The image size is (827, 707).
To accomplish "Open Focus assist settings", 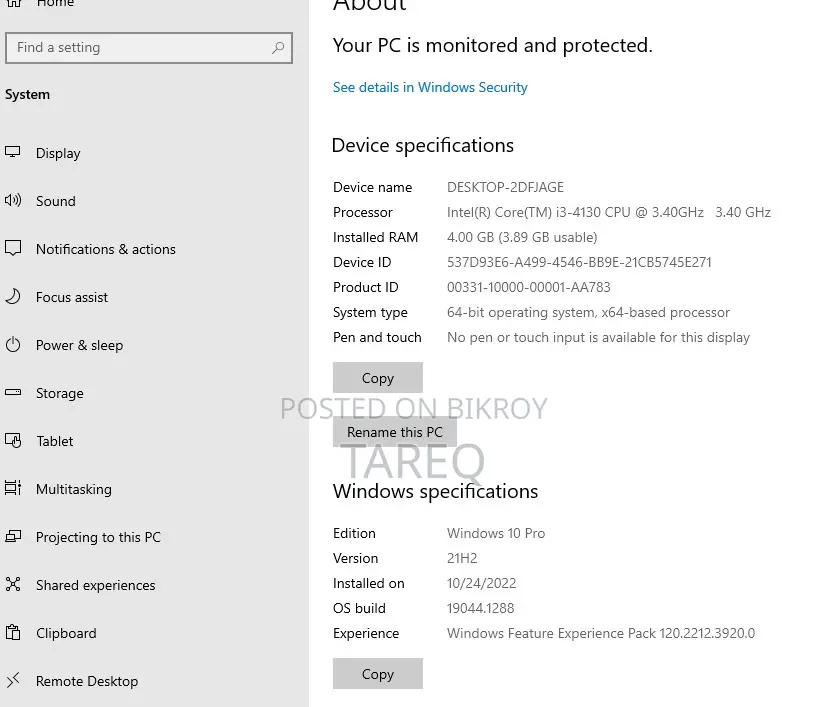I will 72,297.
